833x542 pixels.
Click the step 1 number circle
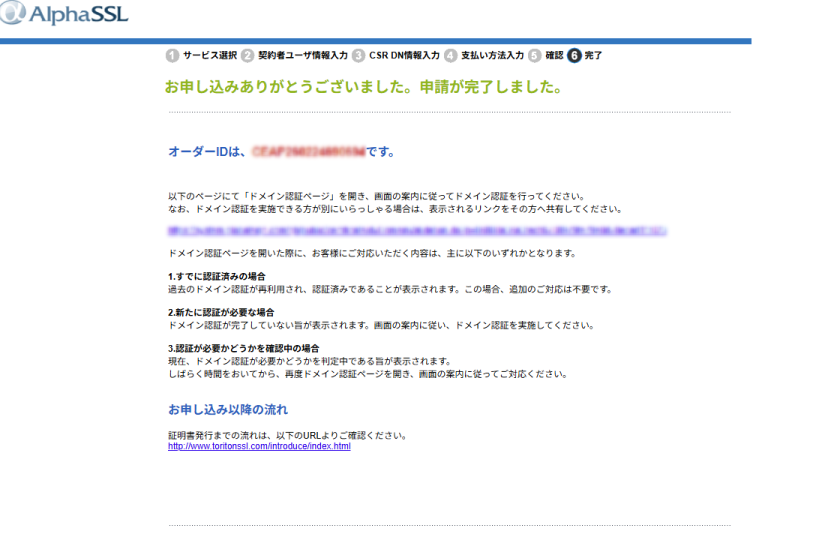point(172,56)
